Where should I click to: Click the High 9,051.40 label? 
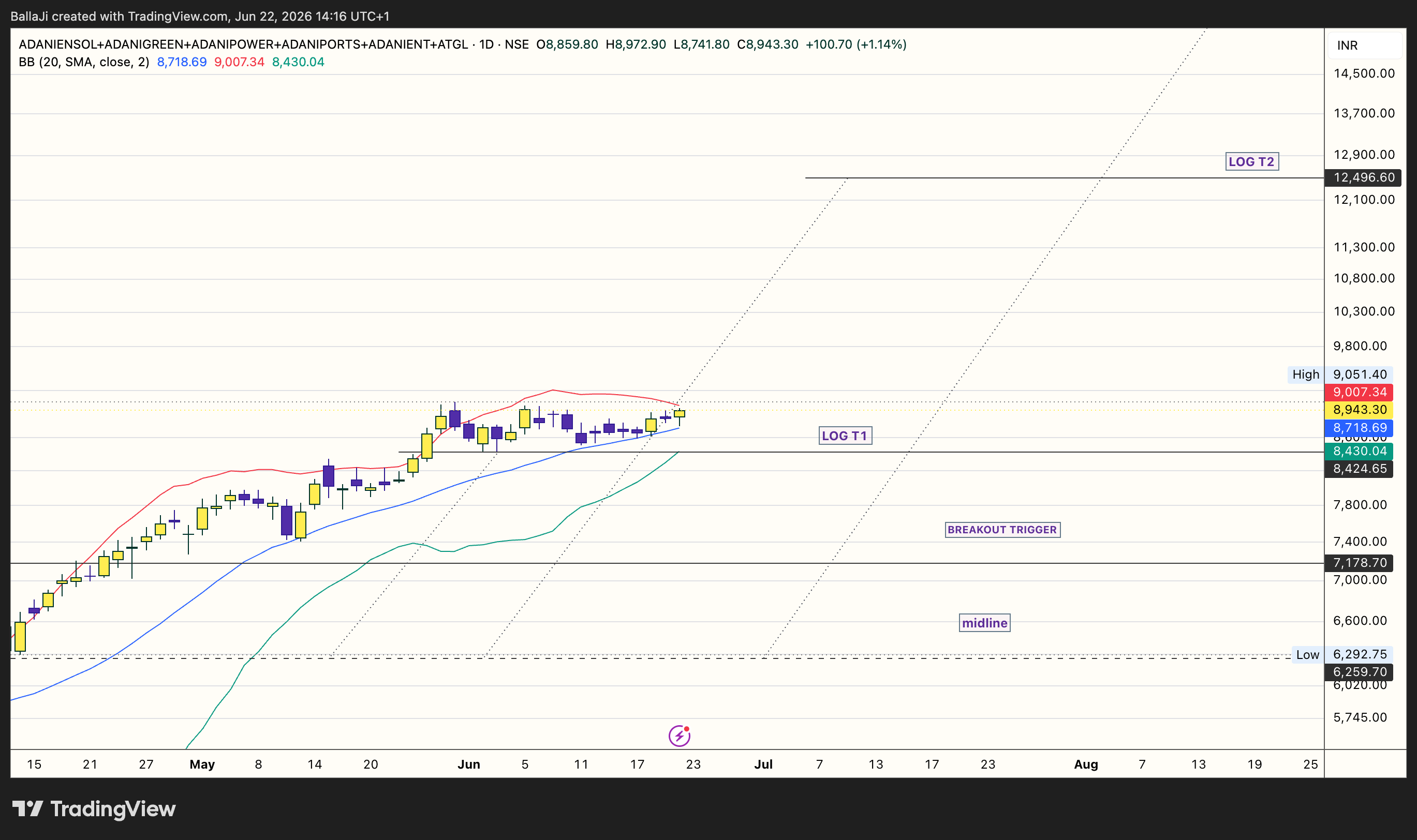(1340, 374)
